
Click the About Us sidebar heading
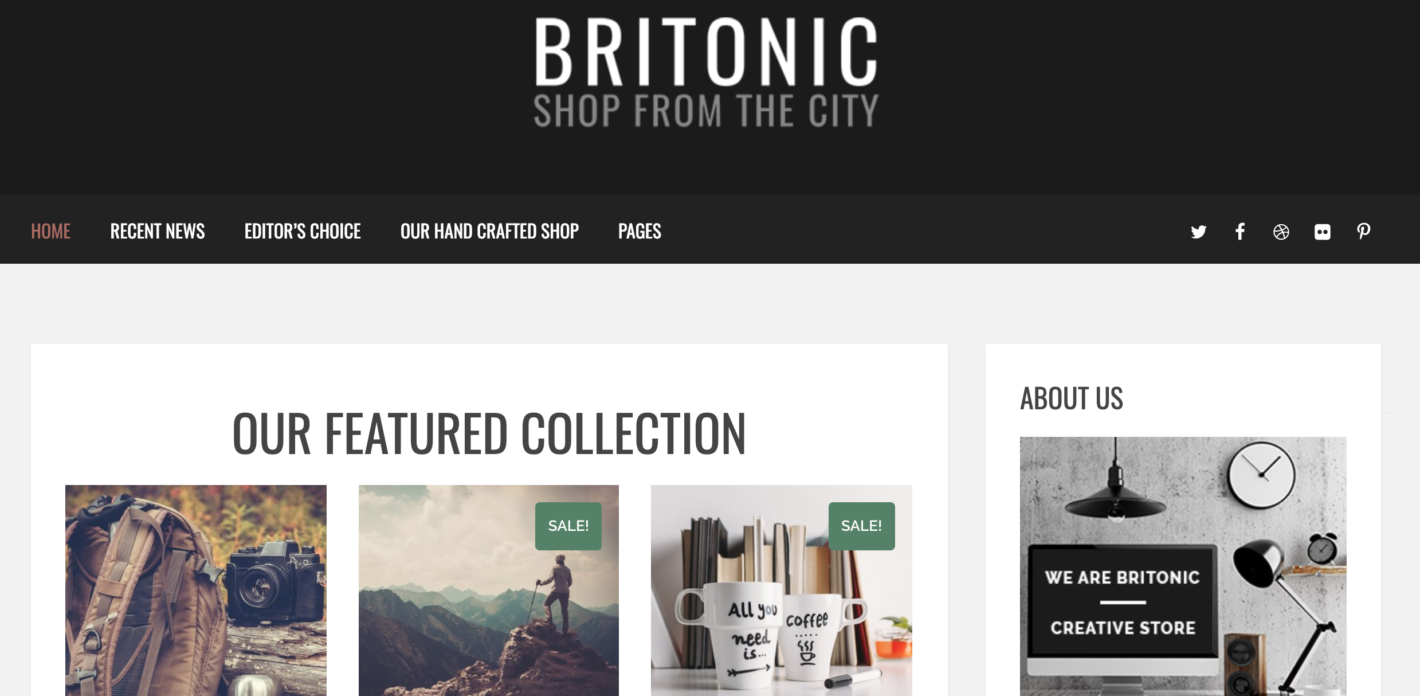pos(1071,398)
